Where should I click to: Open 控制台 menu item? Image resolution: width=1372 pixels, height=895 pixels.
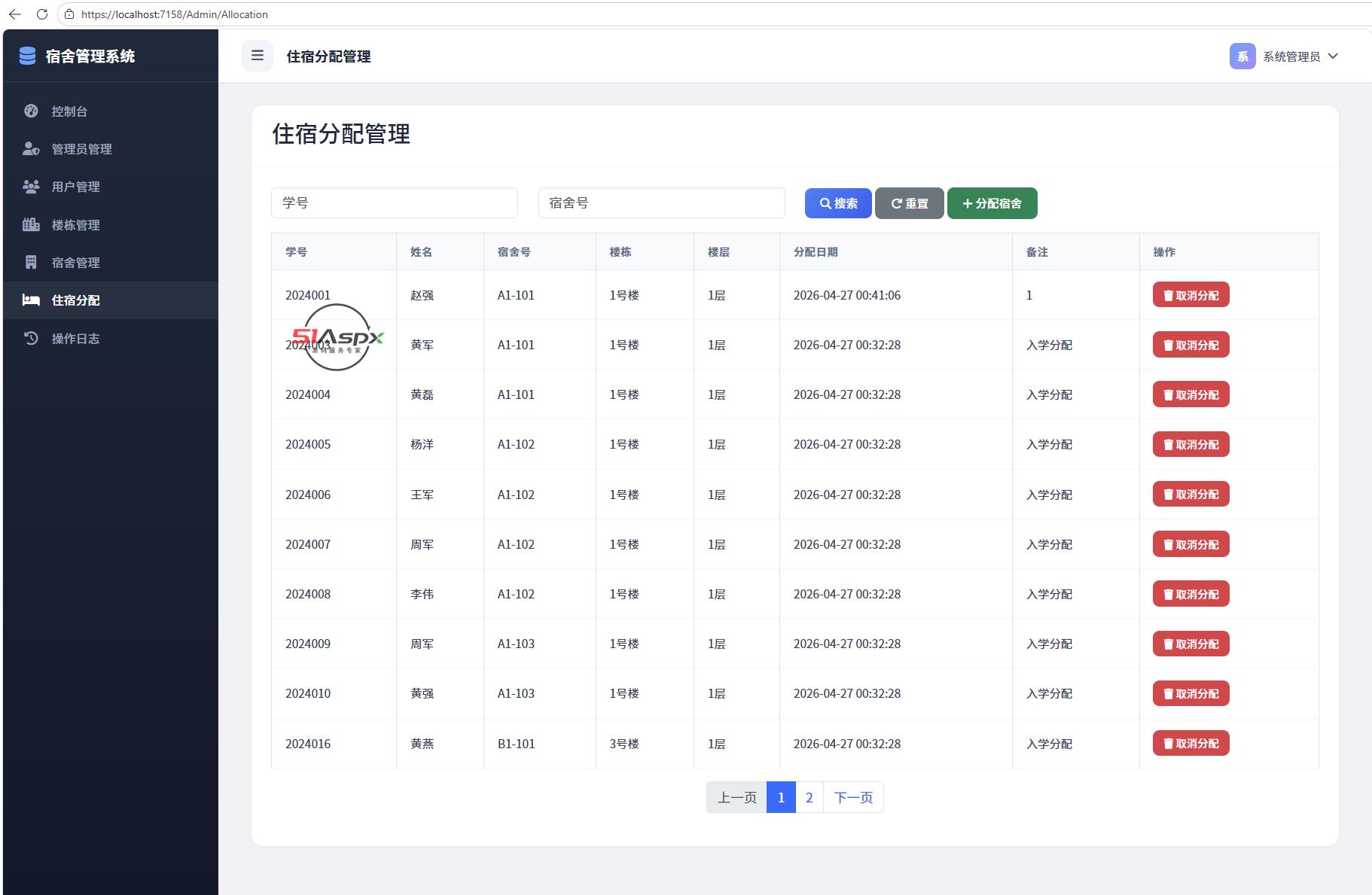[111, 111]
